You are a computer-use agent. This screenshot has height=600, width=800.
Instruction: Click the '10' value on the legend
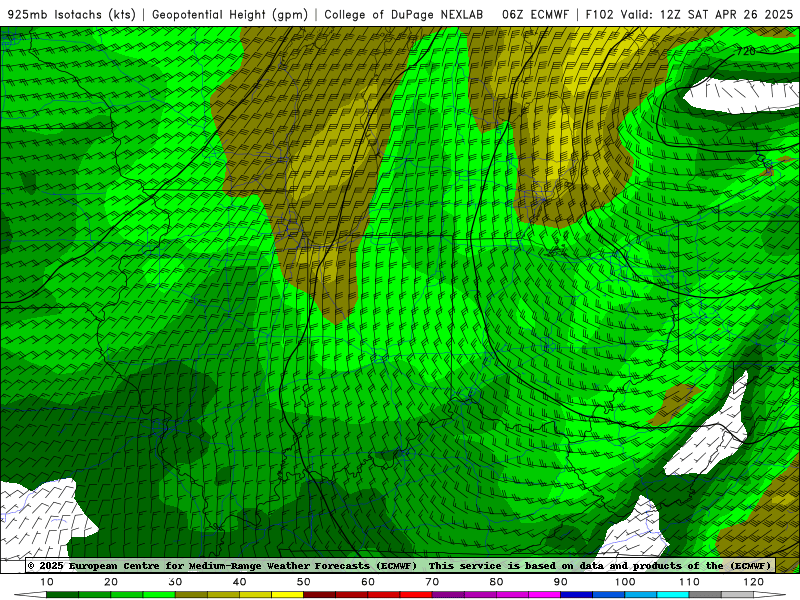[46, 582]
